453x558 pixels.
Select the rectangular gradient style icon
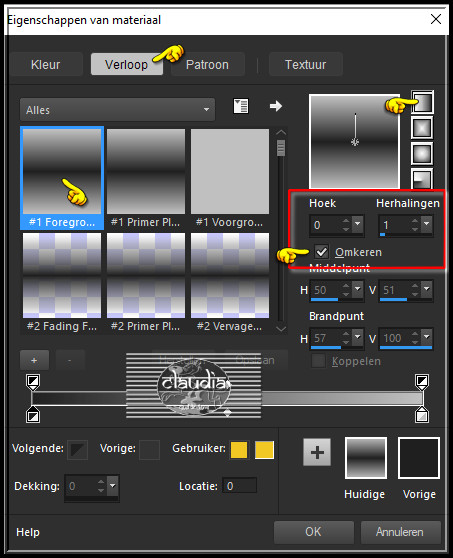point(422,128)
